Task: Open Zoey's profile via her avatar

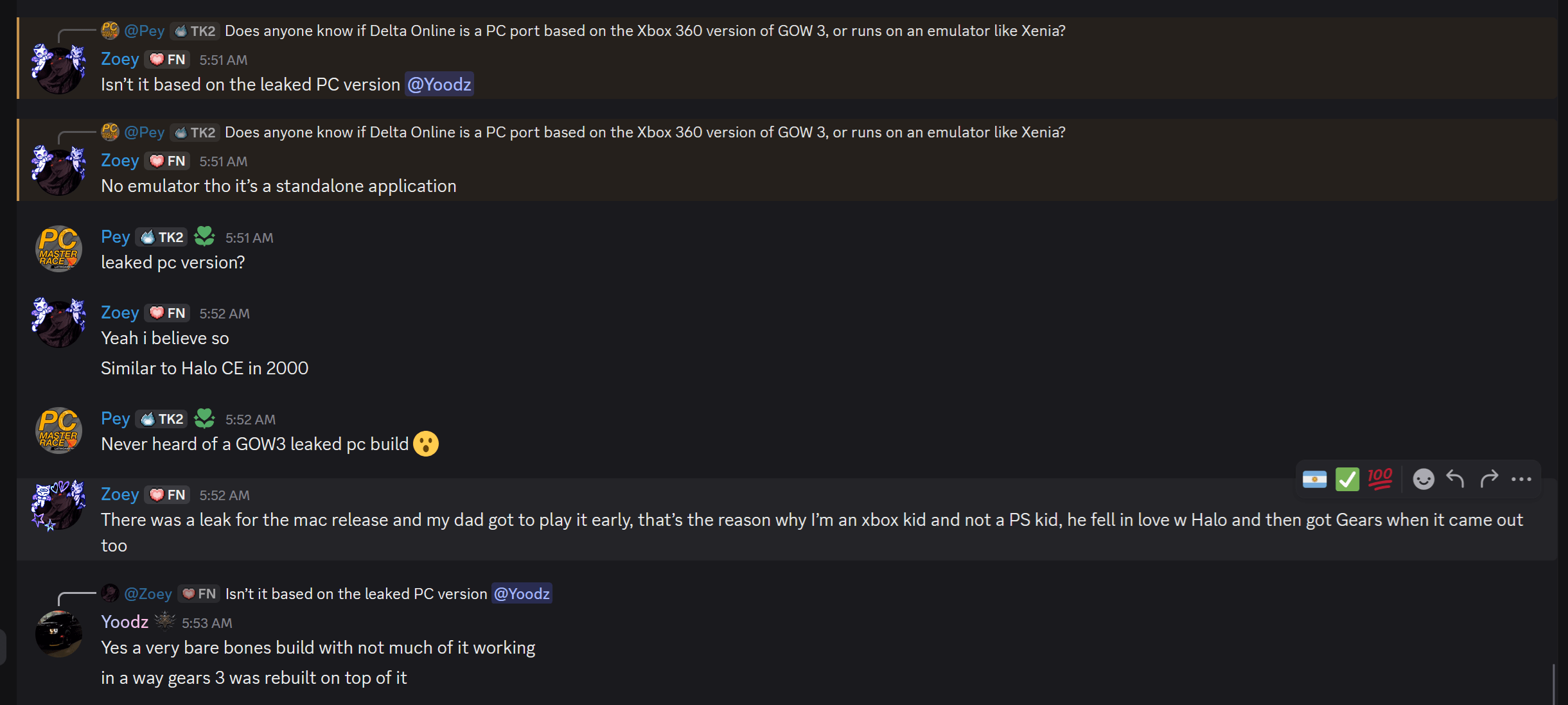Action: [x=58, y=323]
